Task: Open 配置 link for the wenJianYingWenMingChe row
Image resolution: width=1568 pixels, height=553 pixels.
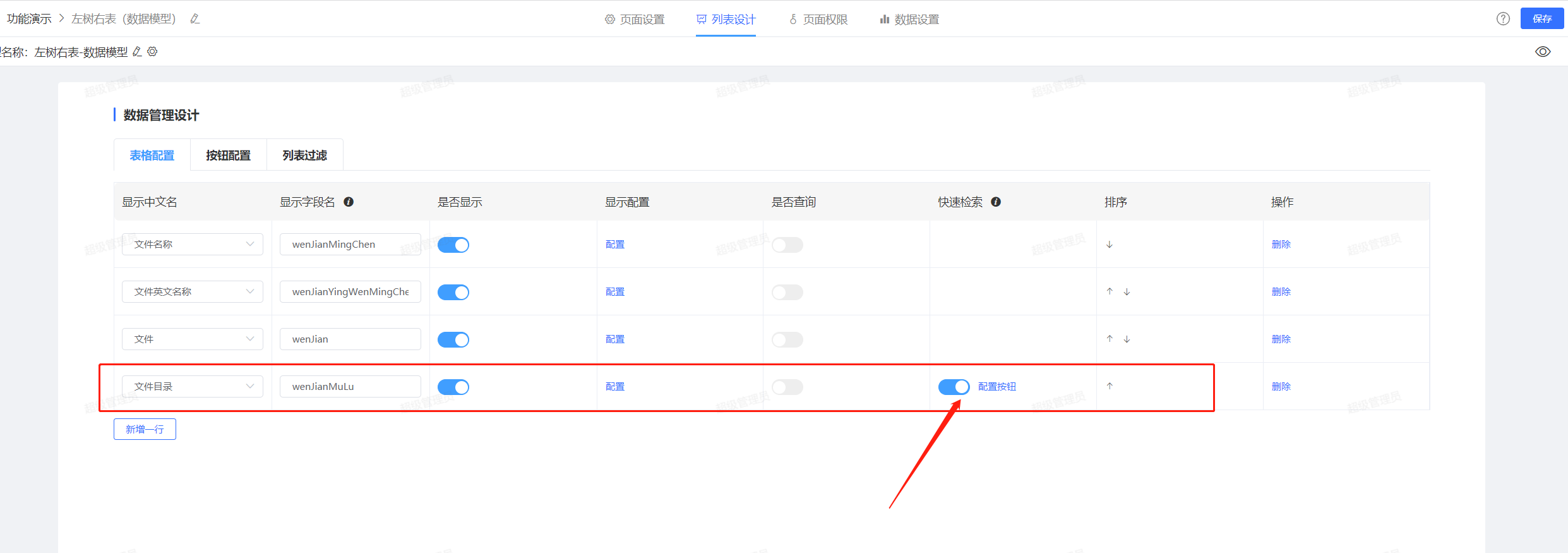Action: [x=615, y=292]
